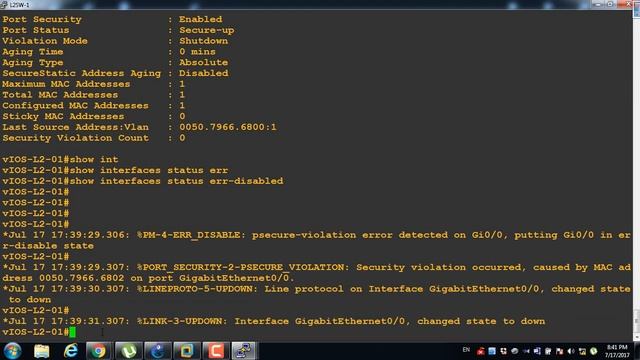Click the violating MAC 0050.7966.6802 text
The height and width of the screenshot is (360, 640).
(x=82, y=278)
